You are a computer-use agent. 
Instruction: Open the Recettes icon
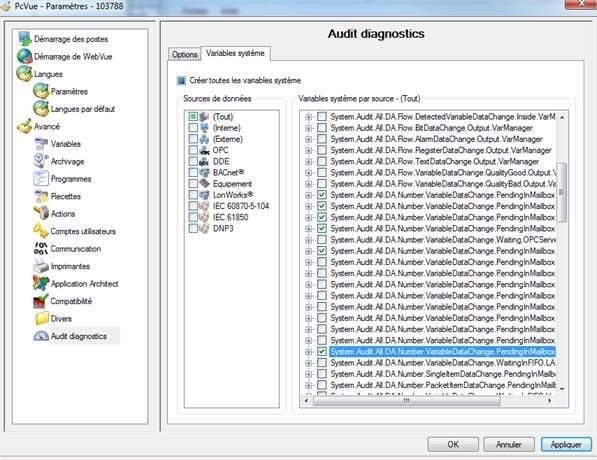click(x=41, y=196)
